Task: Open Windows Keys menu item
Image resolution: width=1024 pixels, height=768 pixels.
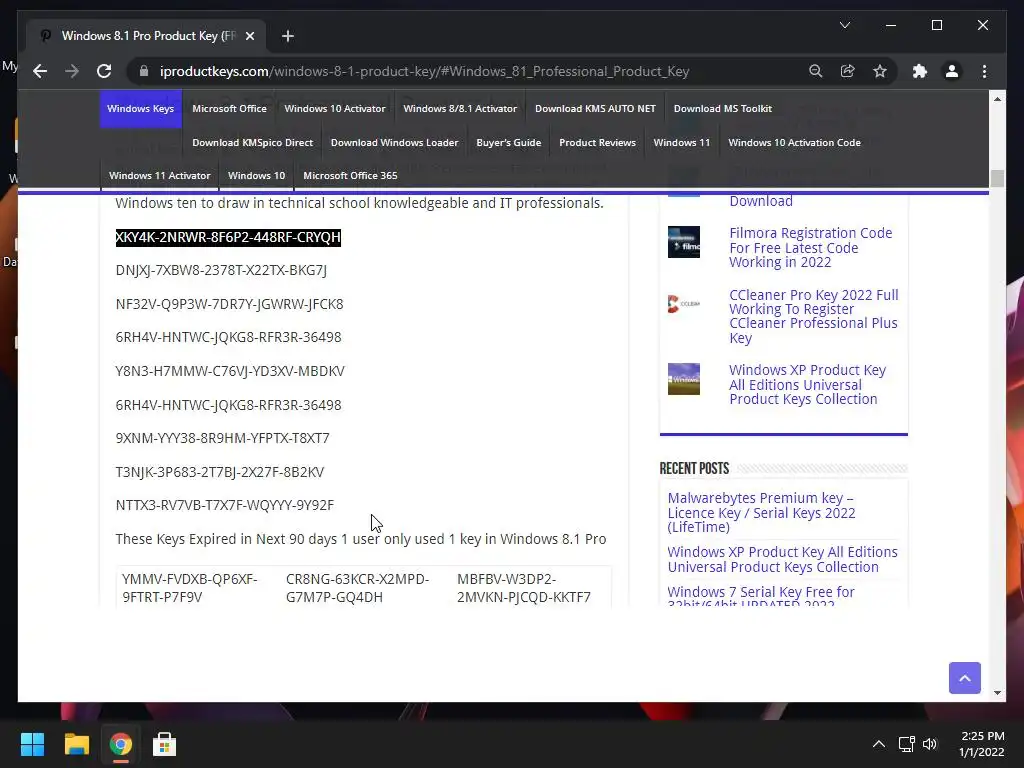Action: click(x=140, y=108)
